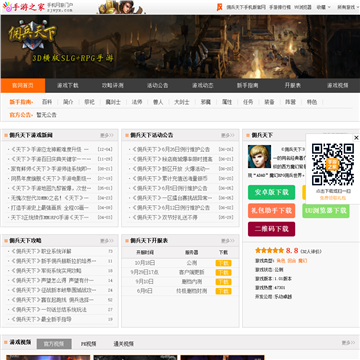
Task: Click 更多 in the 佣兵天下开服表 panel
Action: [228, 241]
